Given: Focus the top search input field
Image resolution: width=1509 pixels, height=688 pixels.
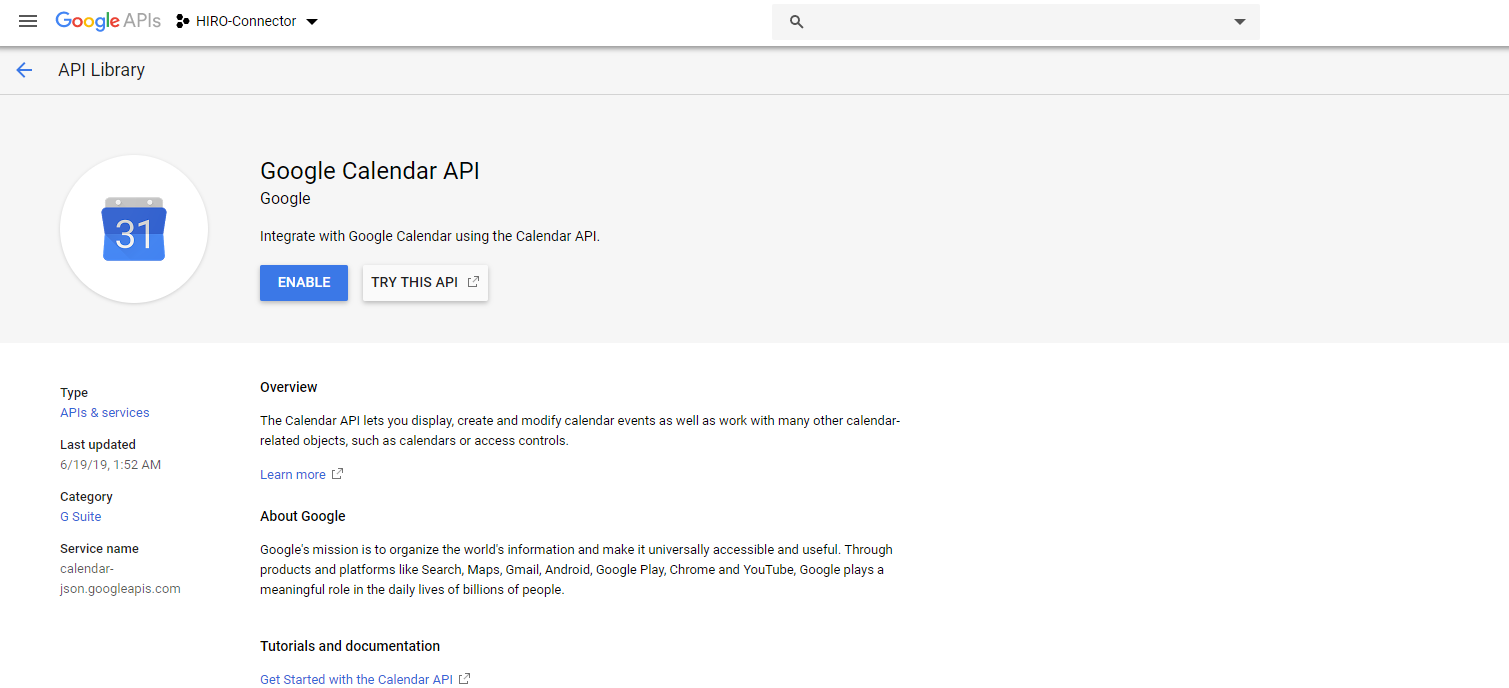Looking at the screenshot, I should 1016,22.
